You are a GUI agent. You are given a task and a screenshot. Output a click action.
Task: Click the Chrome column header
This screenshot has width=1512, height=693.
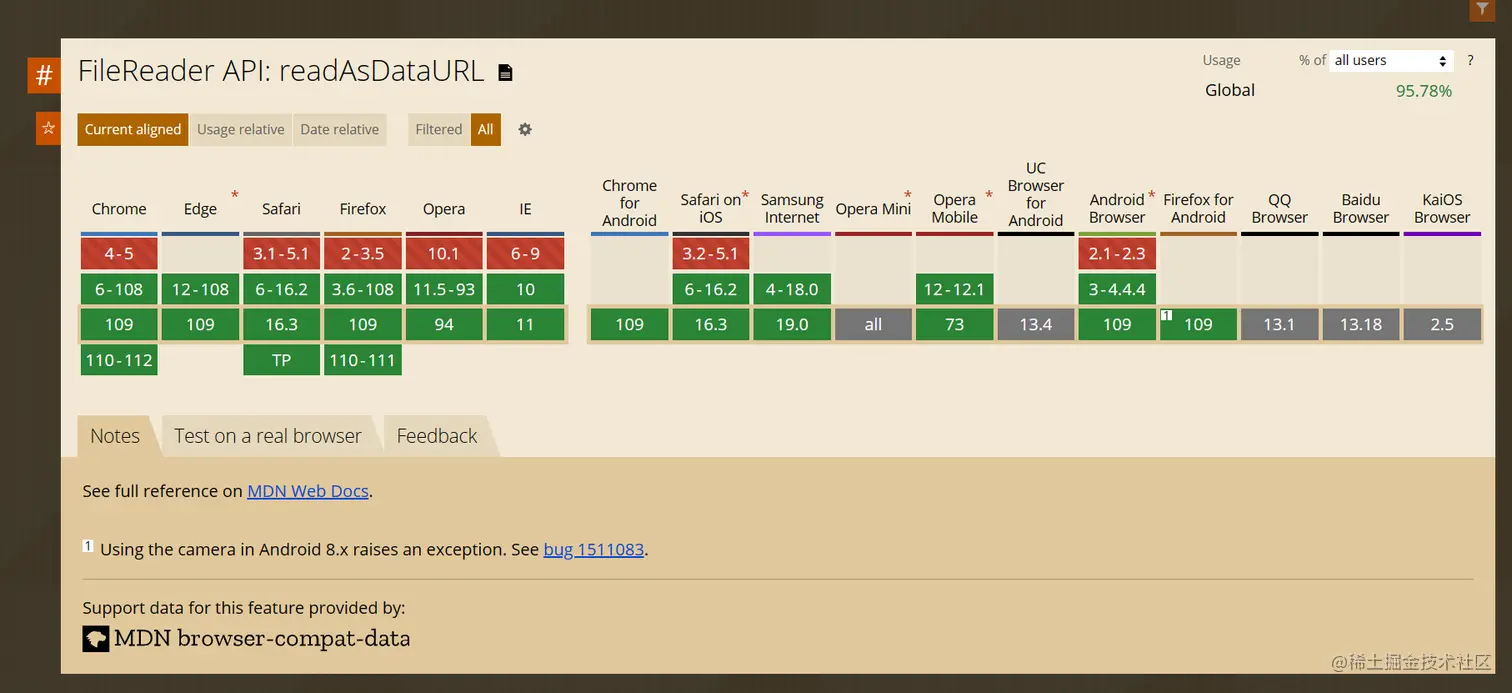tap(119, 209)
